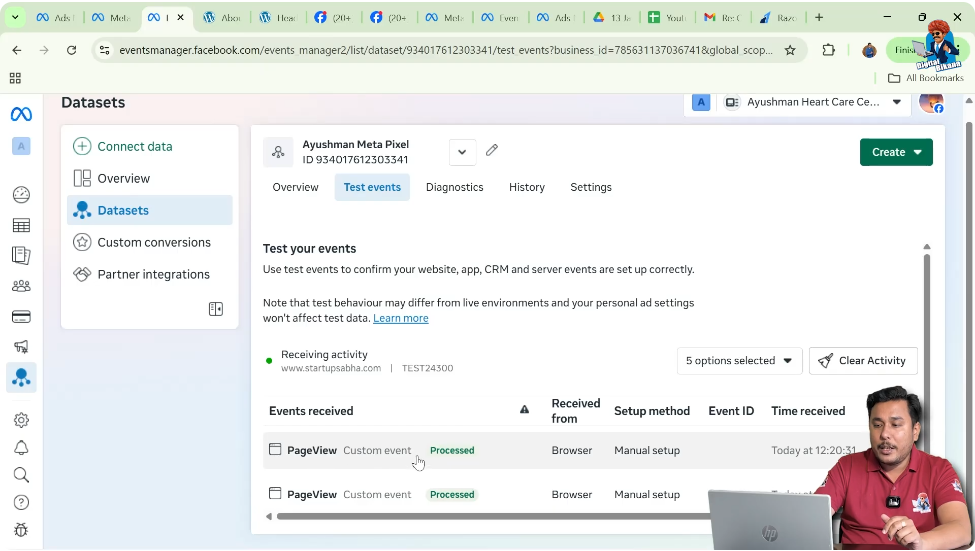Open Overview in left navigation
975x551 pixels.
(150, 178)
